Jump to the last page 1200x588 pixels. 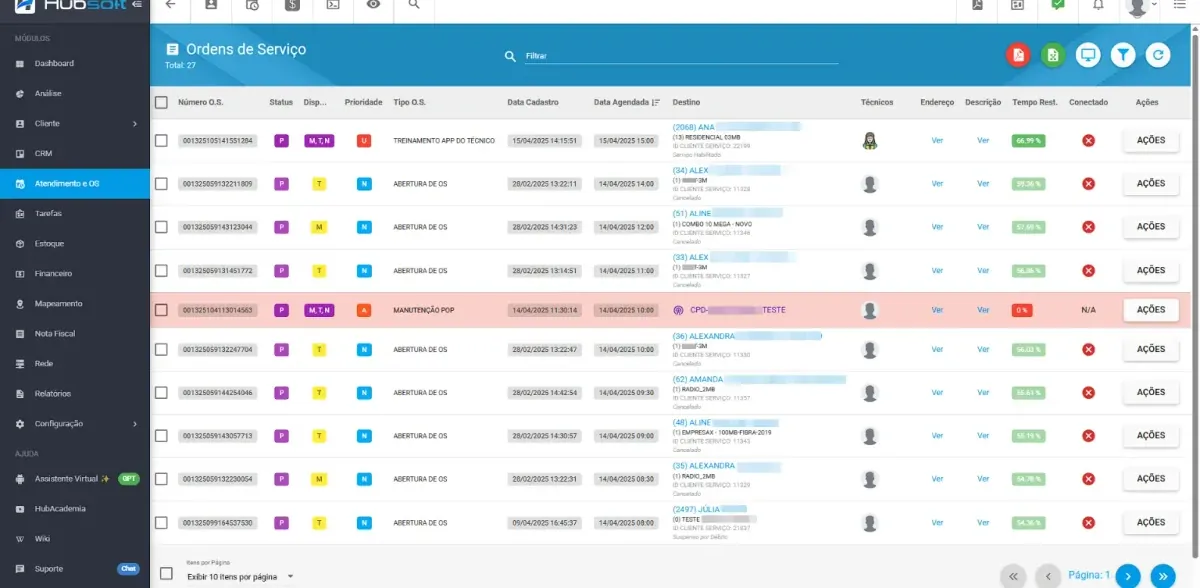pos(1162,575)
